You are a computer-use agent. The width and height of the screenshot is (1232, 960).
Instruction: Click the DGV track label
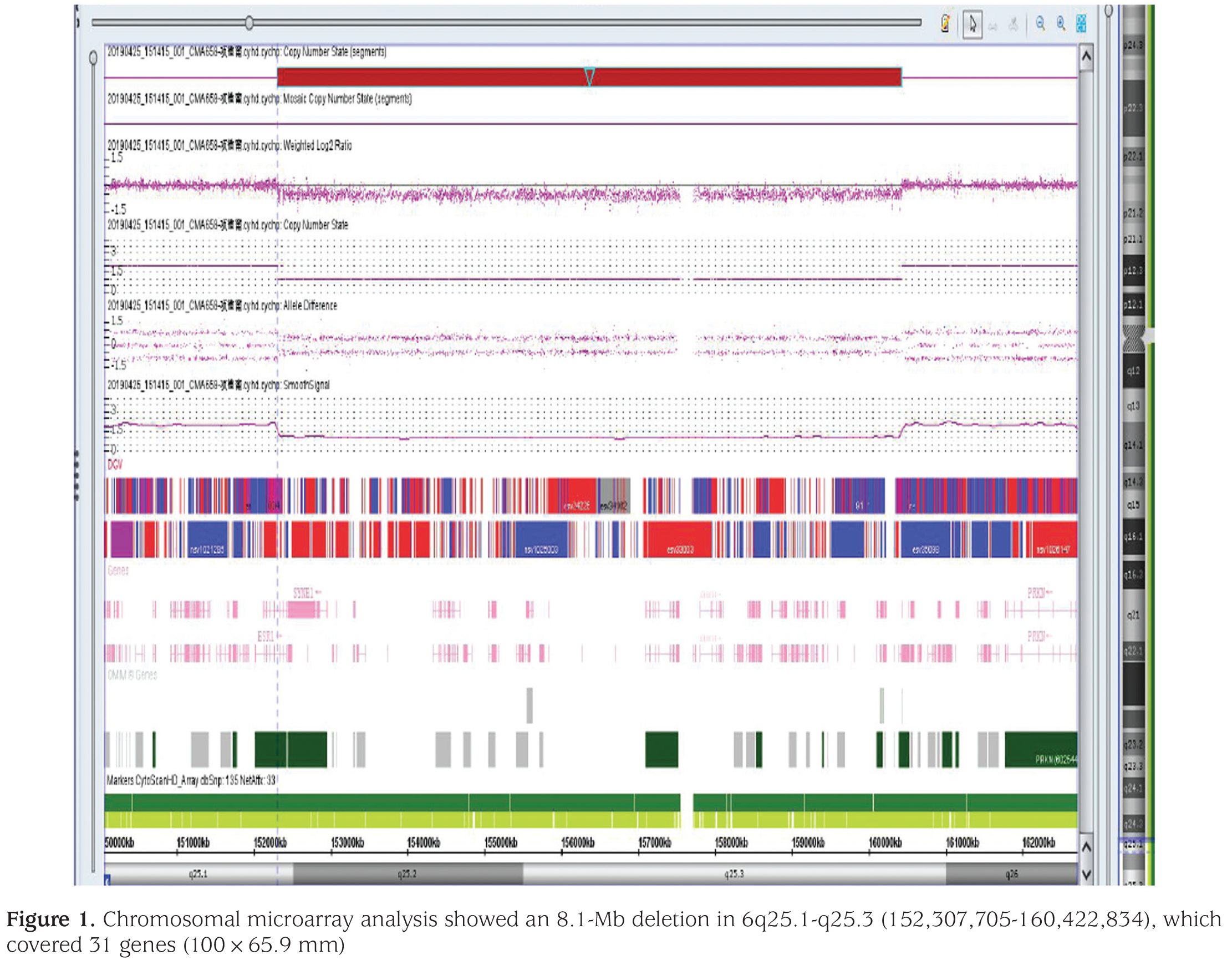[115, 465]
